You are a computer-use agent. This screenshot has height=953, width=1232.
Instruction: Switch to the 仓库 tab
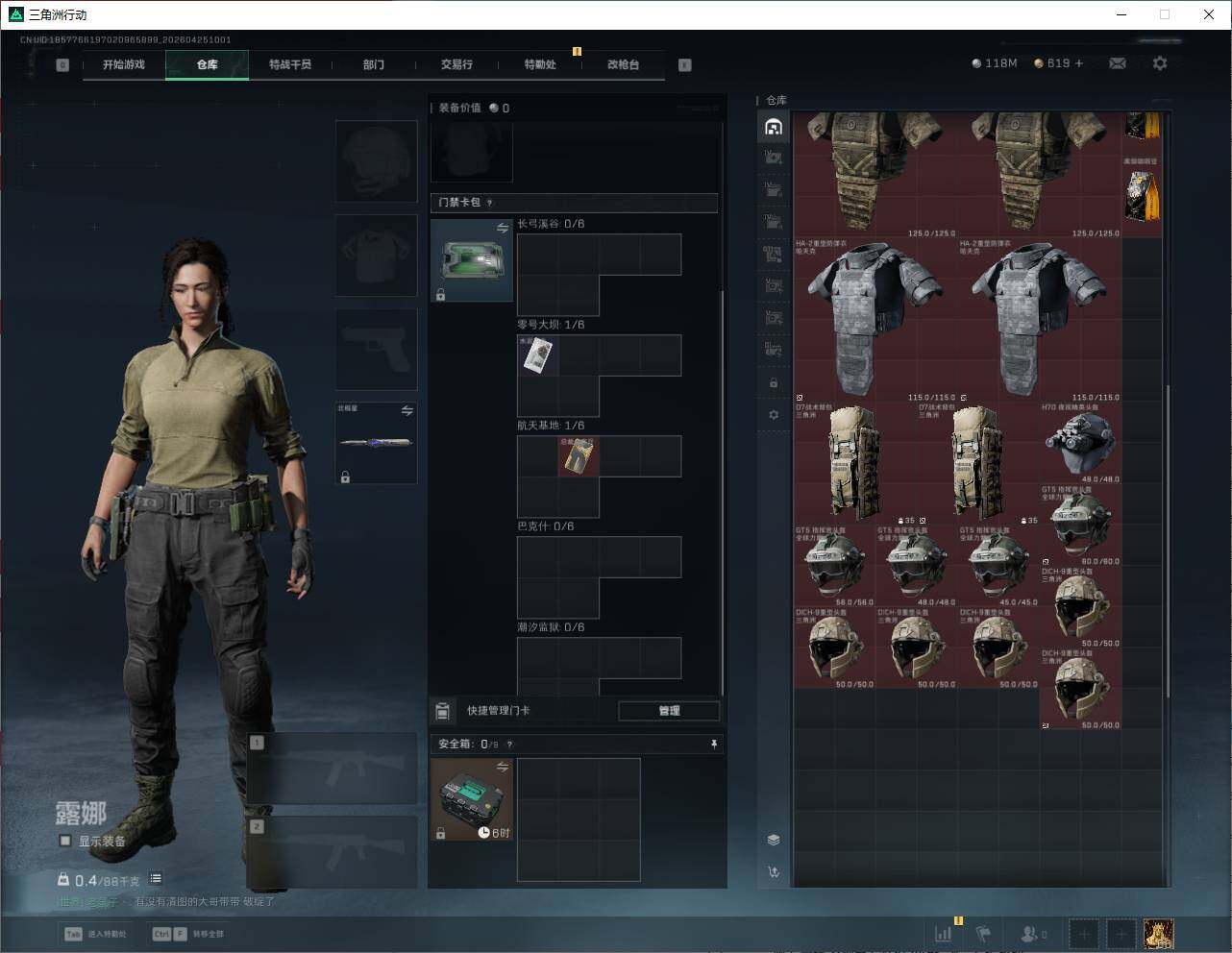208,64
